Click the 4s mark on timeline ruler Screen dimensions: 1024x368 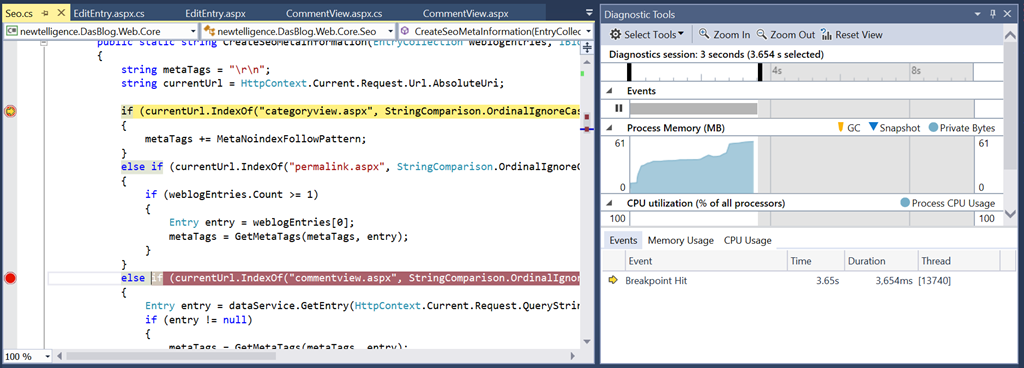point(777,70)
